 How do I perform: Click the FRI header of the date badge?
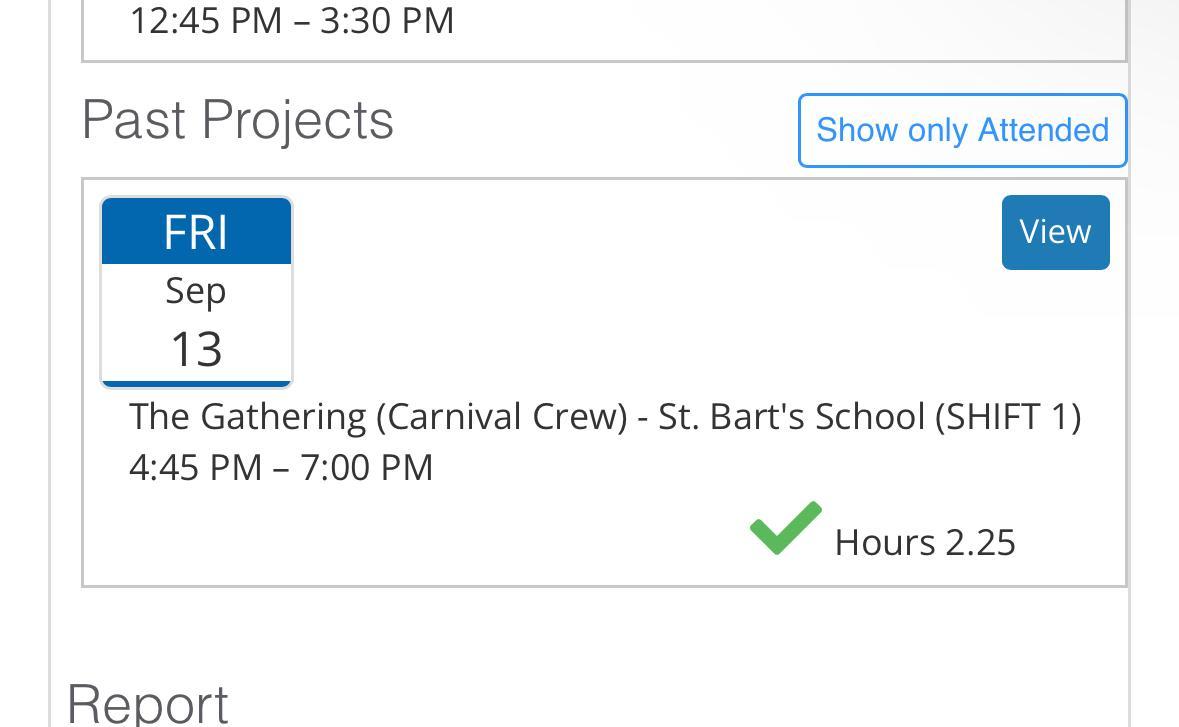pos(196,232)
